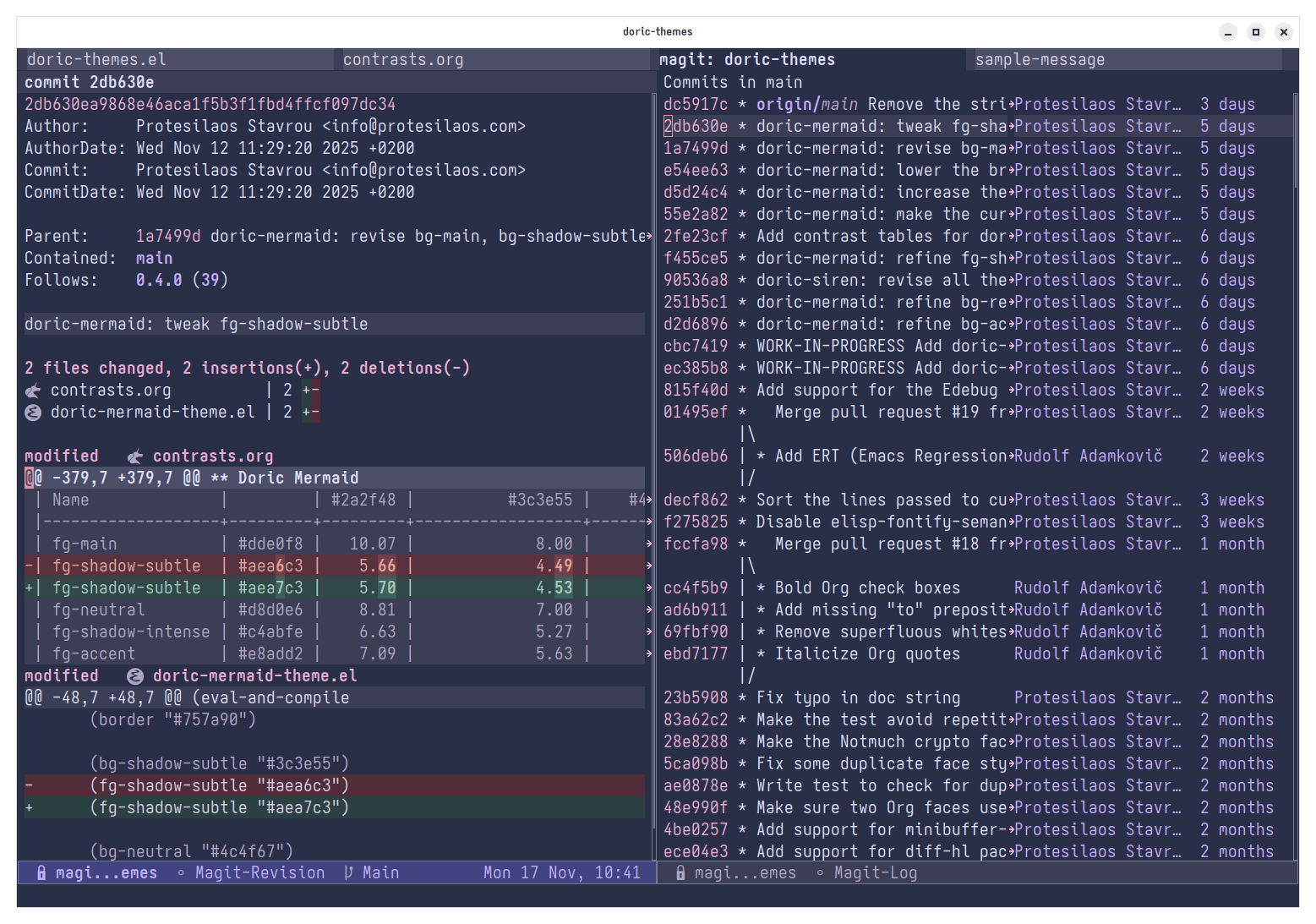
Task: Select the contrasts.org tab
Action: click(x=403, y=60)
